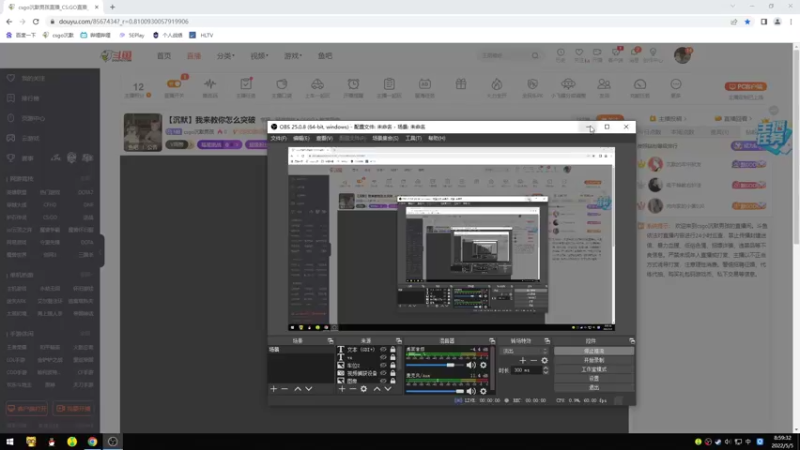Click the Douyu search input field
This screenshot has width=800, height=450.
pos(504,56)
